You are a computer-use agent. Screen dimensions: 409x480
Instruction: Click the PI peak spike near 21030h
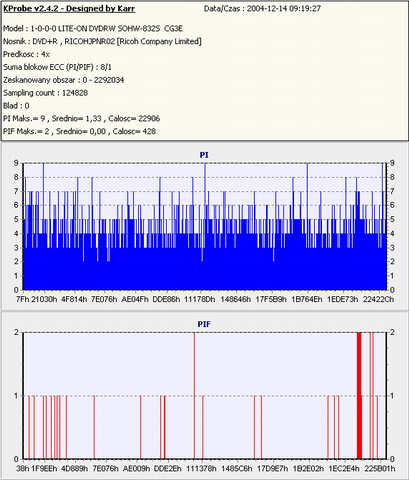[43, 227]
